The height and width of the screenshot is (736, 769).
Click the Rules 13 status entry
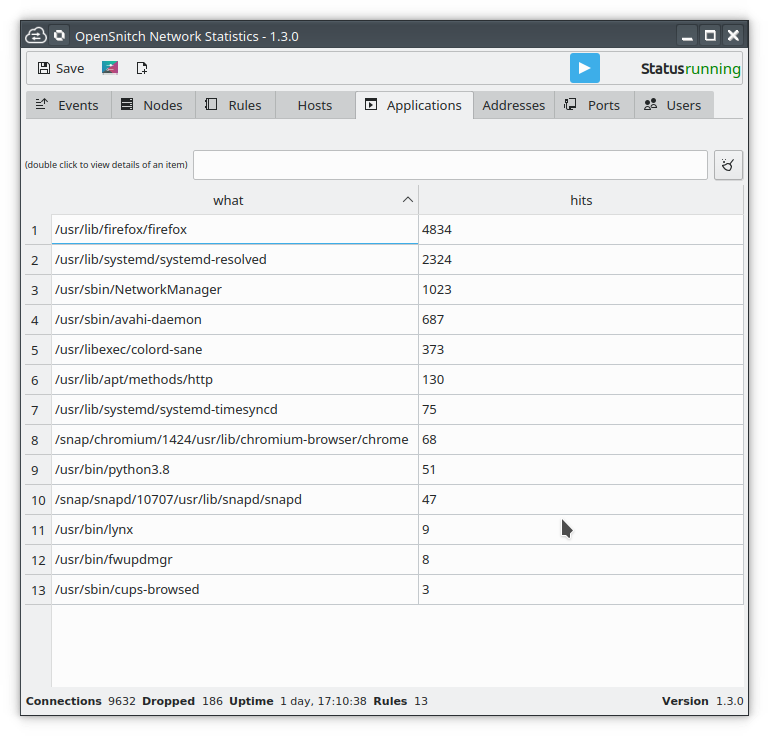400,701
